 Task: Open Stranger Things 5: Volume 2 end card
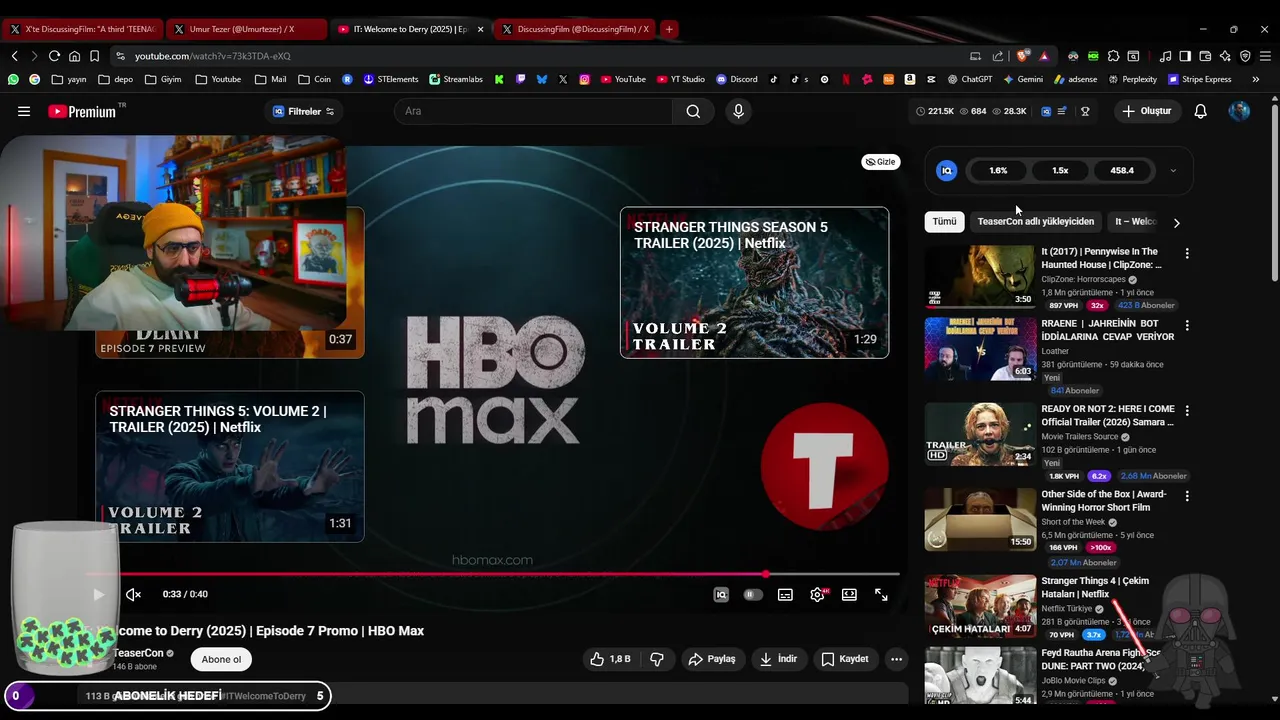[x=230, y=467]
